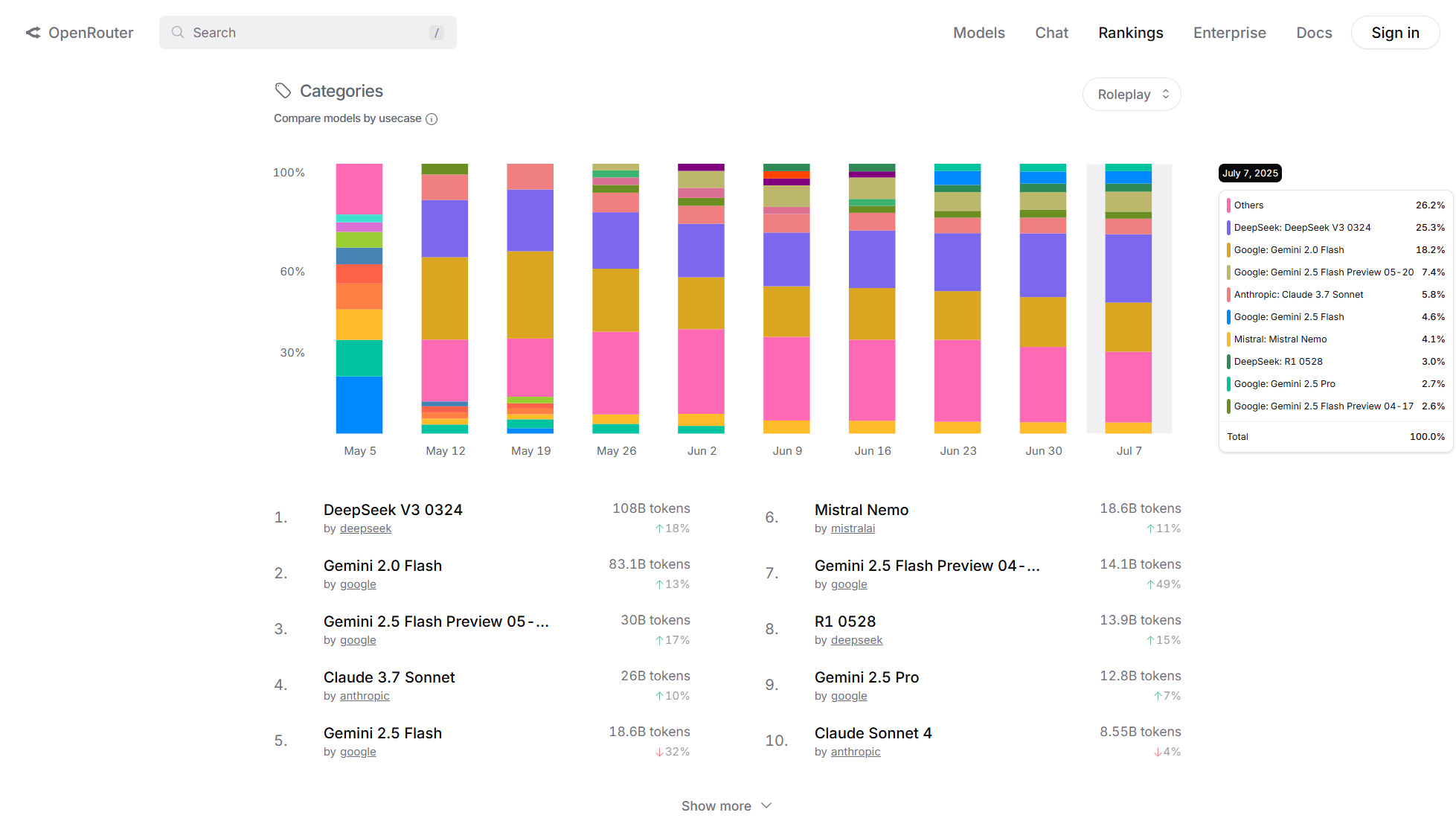Click the gold Gemini 2.0 Flash legend swatch
This screenshot has height=821, width=1456.
pos(1228,250)
